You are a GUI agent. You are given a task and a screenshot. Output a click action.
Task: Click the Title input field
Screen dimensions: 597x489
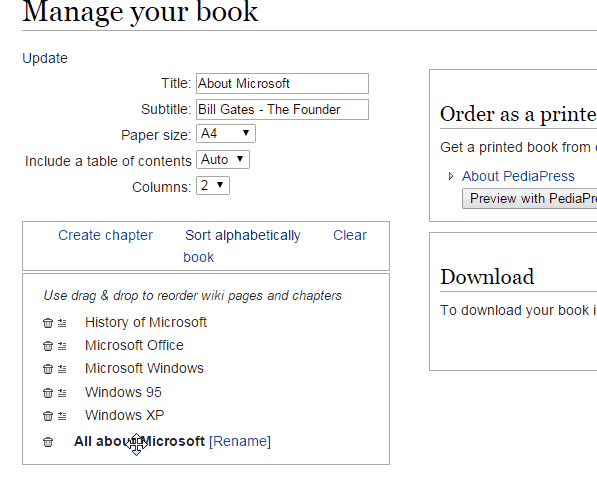click(x=283, y=83)
